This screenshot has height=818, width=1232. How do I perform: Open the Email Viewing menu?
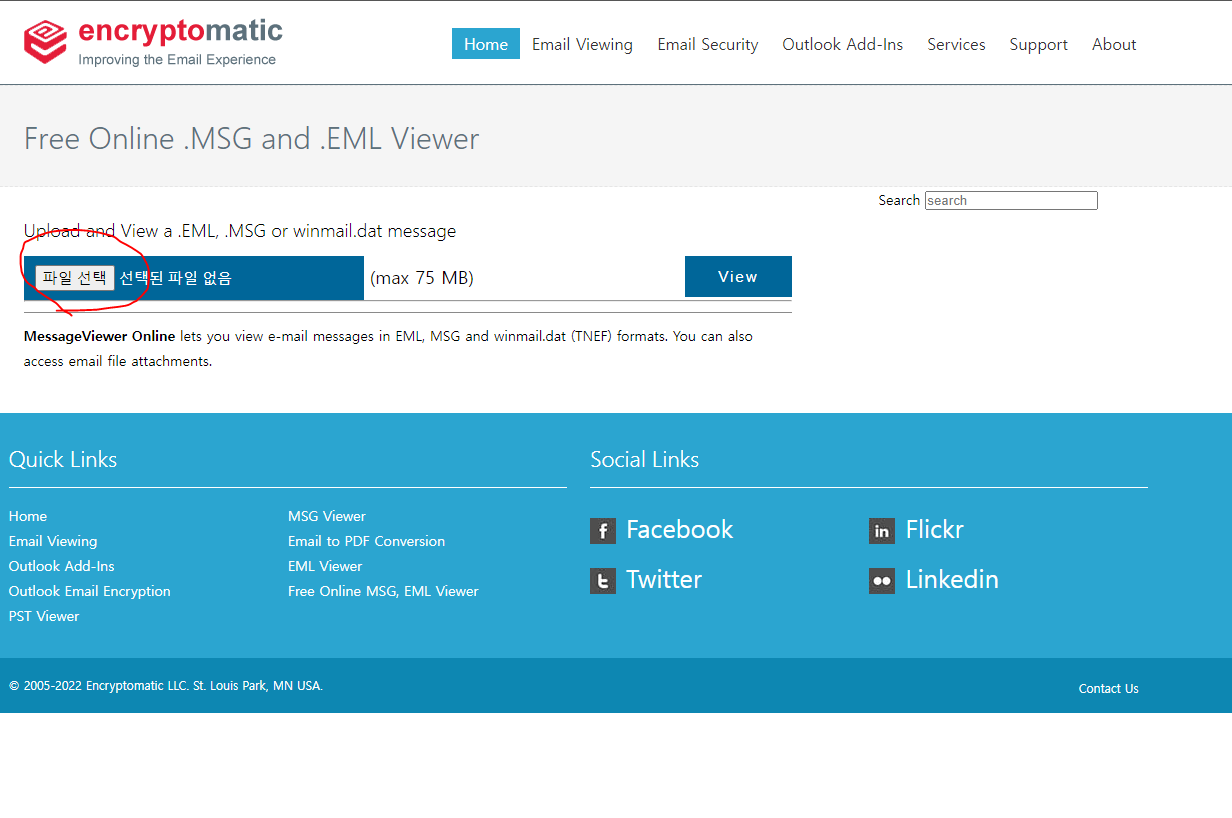click(582, 44)
